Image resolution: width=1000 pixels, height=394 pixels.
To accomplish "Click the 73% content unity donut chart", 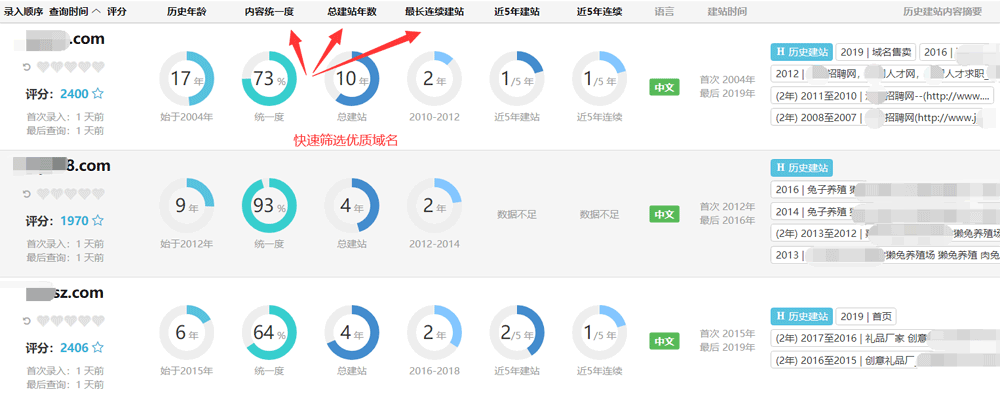I will (269, 79).
